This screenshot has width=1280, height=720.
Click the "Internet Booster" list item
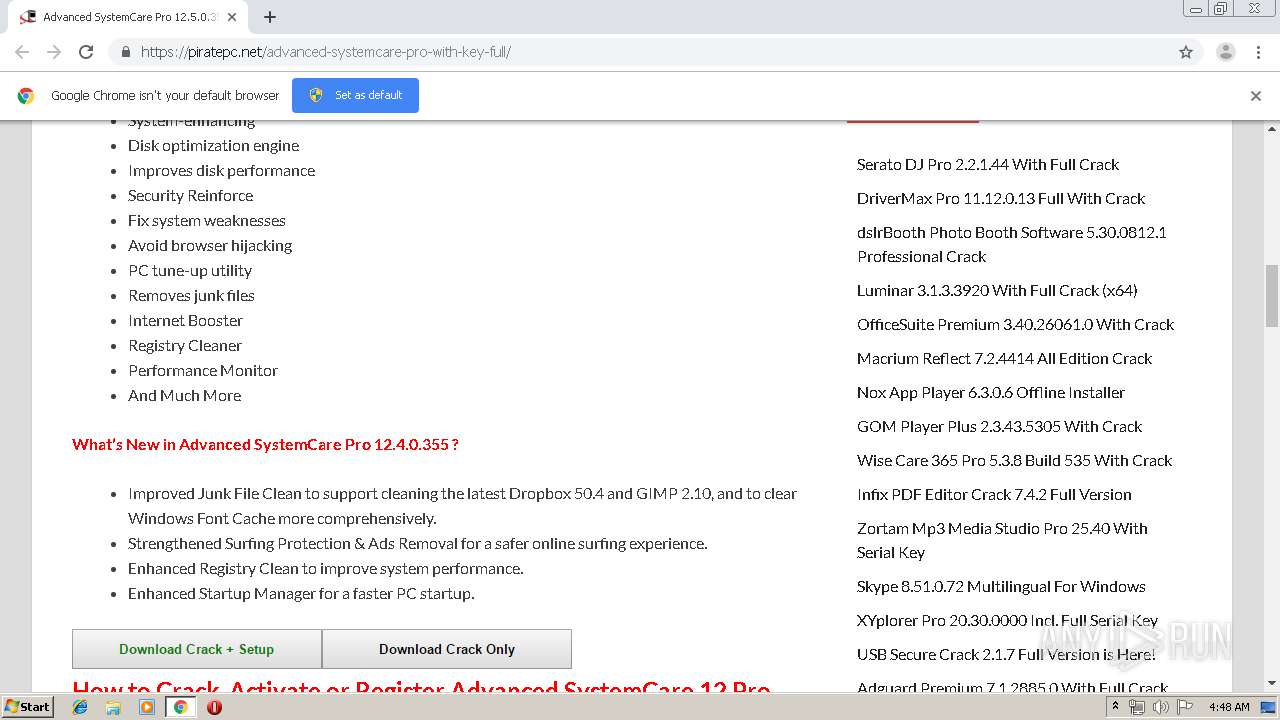[x=186, y=321]
